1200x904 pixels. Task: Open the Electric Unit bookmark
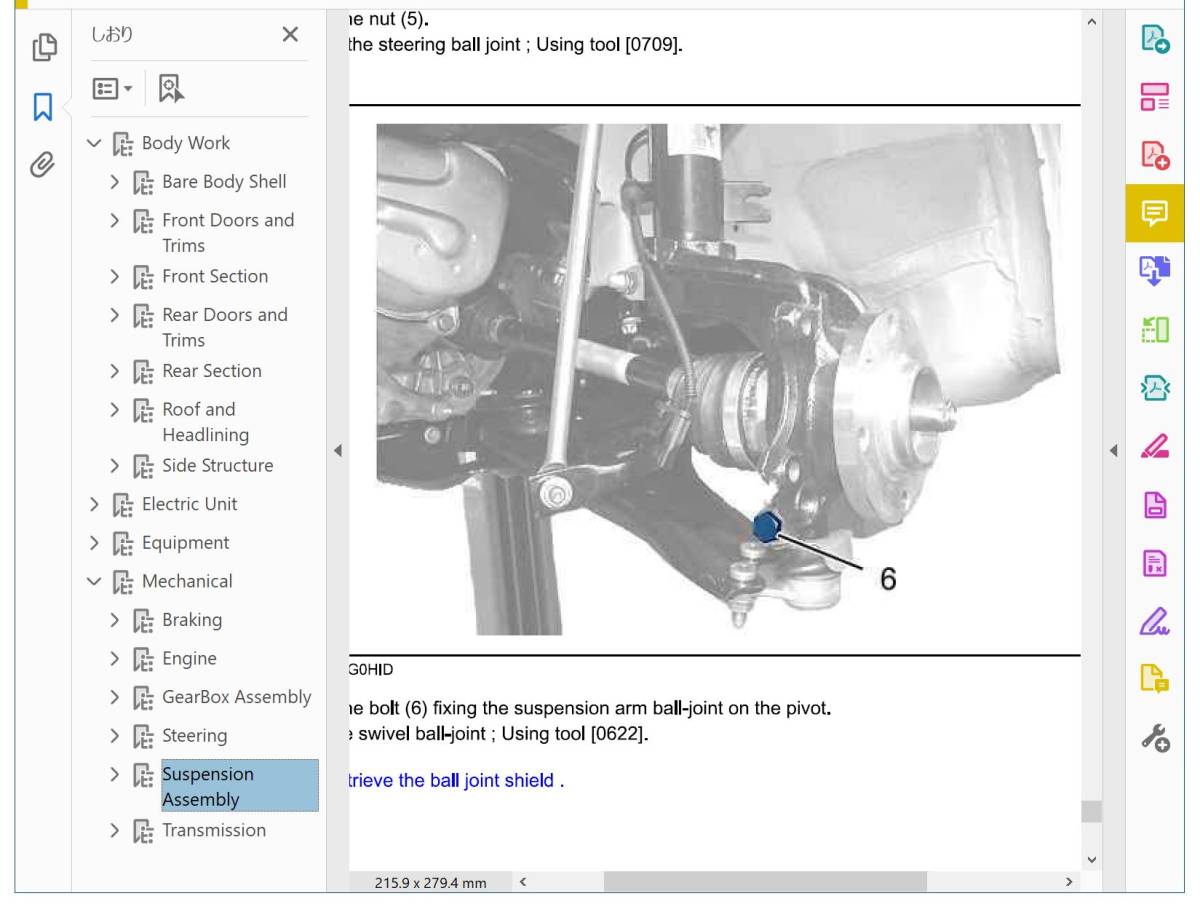point(190,504)
